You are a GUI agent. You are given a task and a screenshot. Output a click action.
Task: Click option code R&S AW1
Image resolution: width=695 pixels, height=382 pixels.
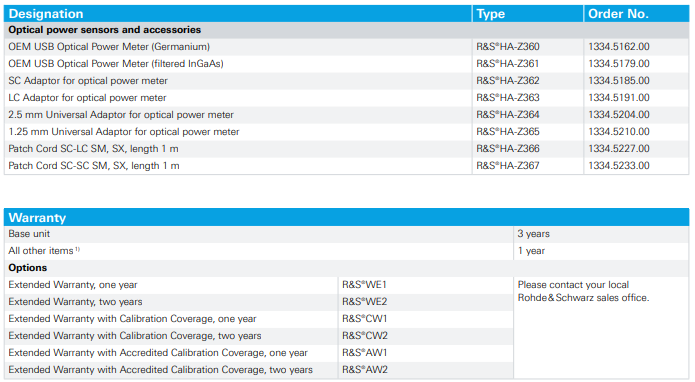click(365, 353)
